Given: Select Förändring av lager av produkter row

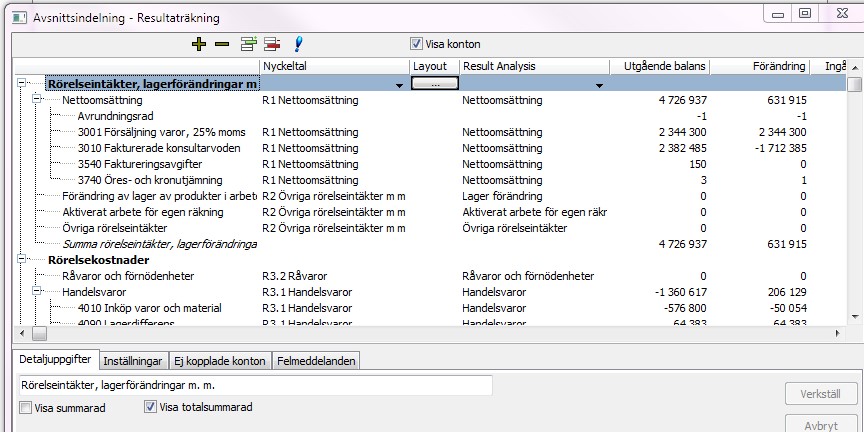Looking at the screenshot, I should coord(159,196).
